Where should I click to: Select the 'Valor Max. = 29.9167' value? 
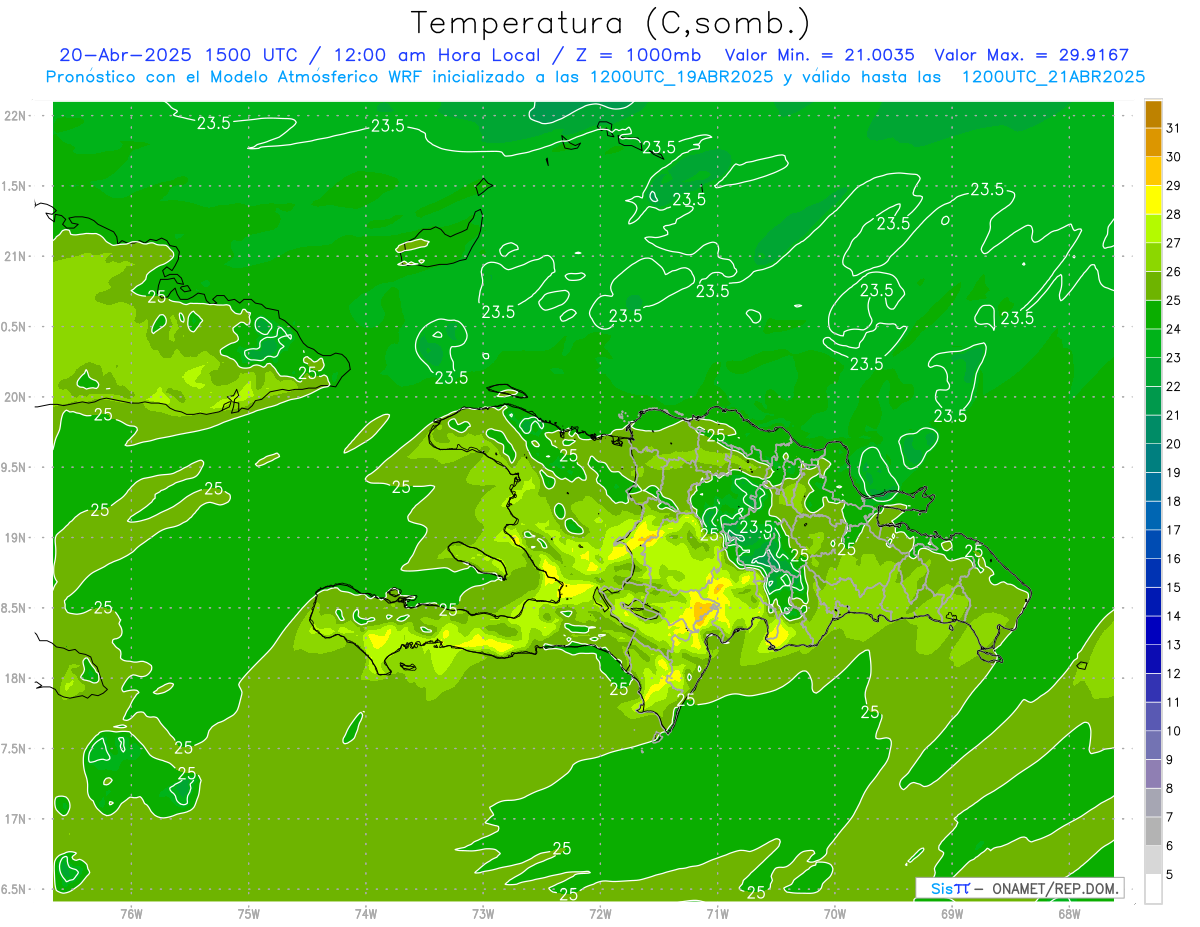1032,56
